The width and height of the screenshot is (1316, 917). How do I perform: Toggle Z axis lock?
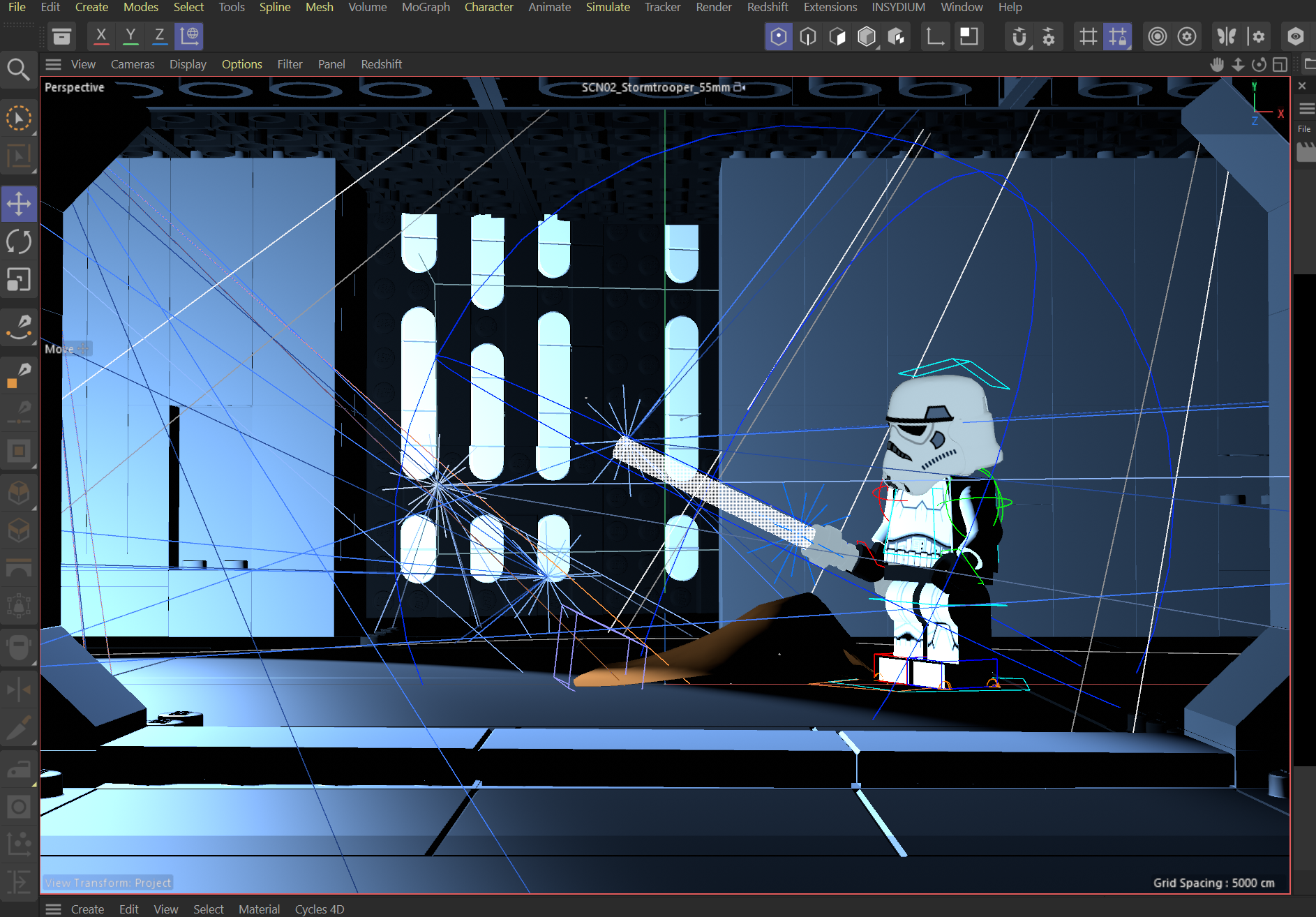pos(160,36)
